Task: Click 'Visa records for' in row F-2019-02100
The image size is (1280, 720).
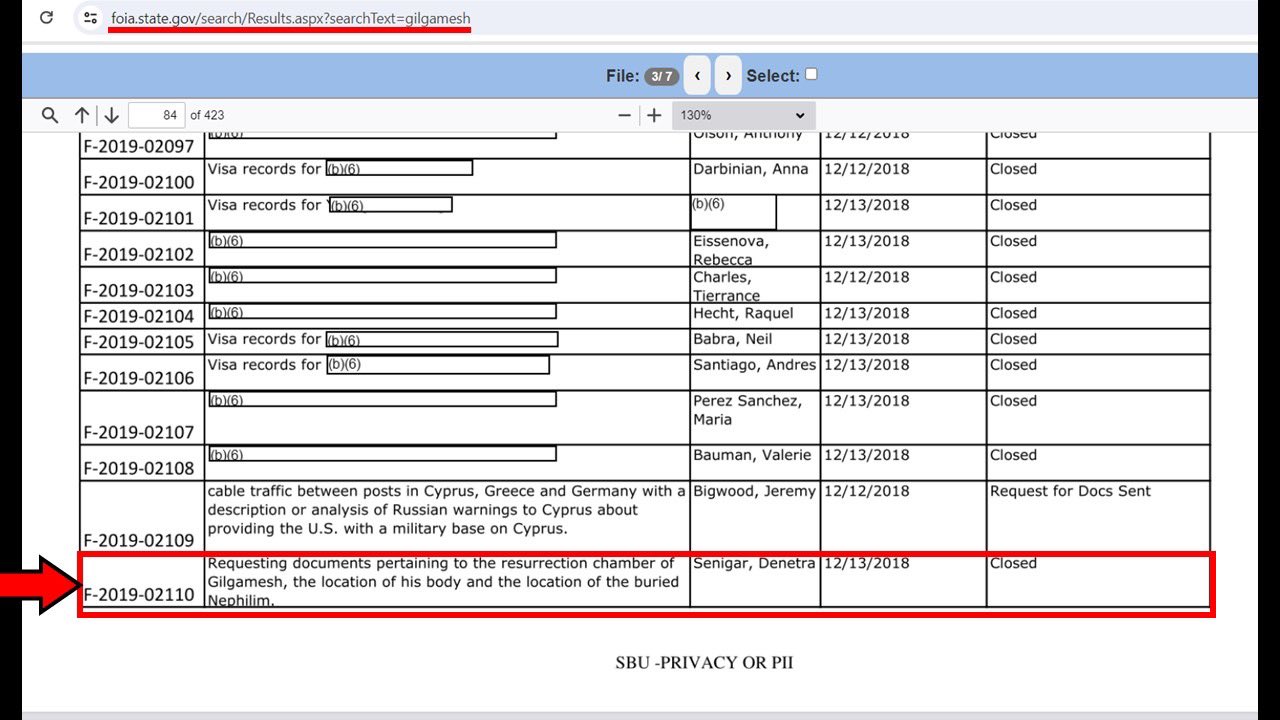Action: coord(264,169)
